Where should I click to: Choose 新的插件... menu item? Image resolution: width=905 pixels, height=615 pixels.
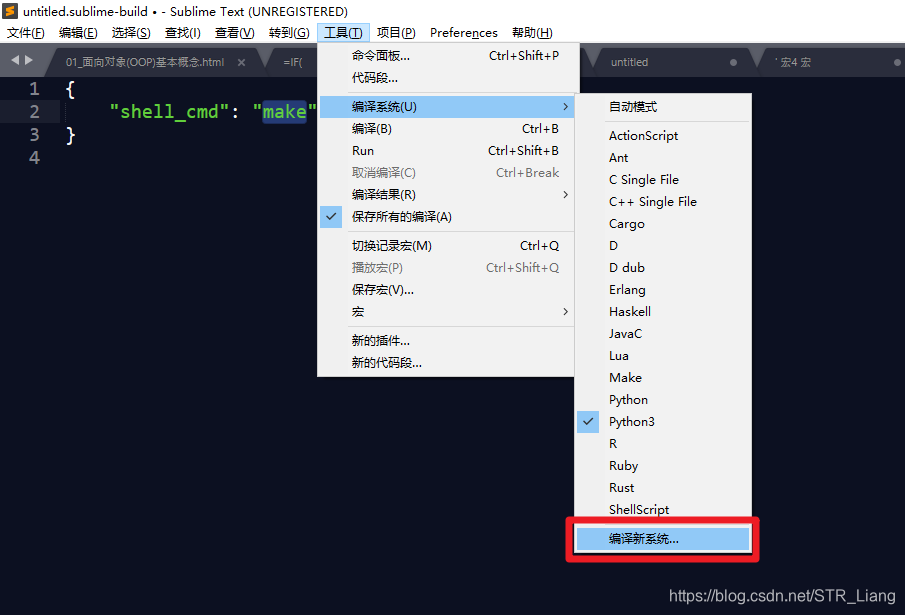(x=448, y=340)
